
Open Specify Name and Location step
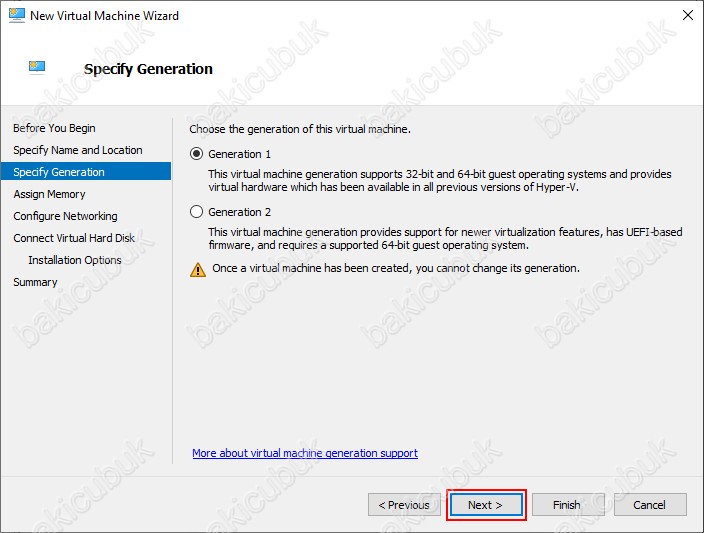click(78, 150)
